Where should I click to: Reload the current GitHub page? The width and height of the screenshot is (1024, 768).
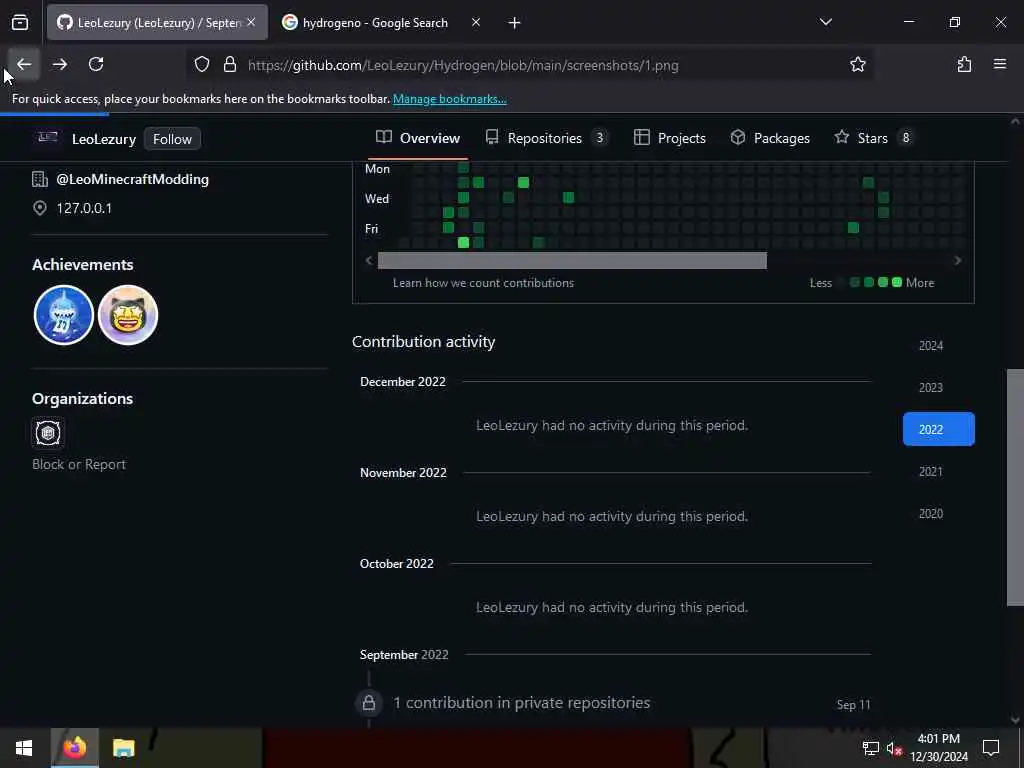[x=96, y=64]
